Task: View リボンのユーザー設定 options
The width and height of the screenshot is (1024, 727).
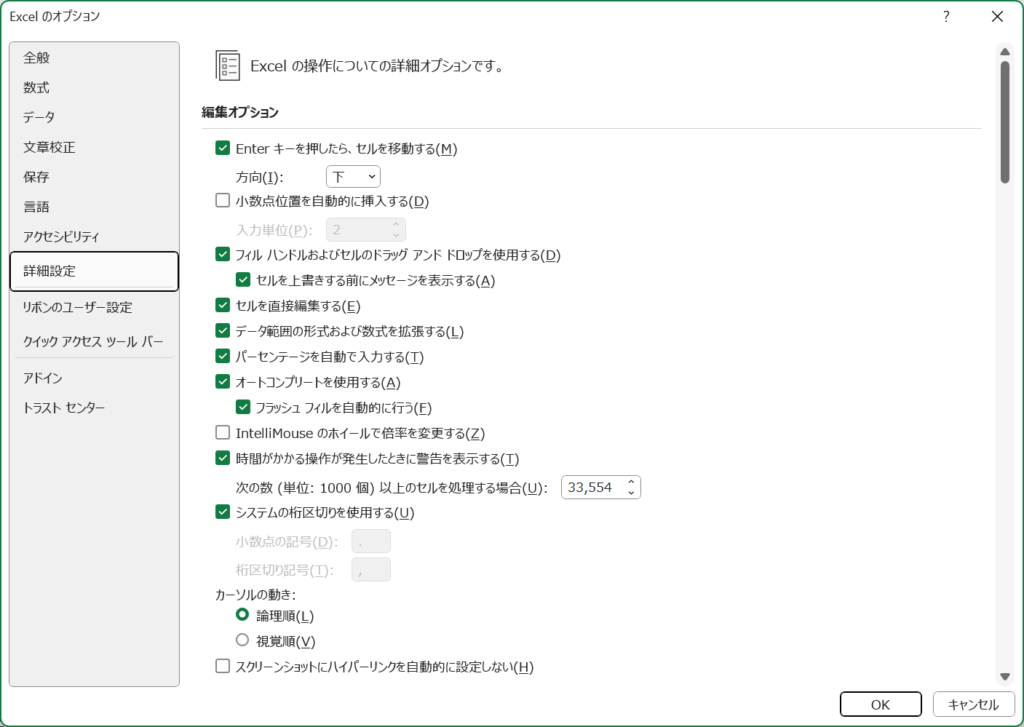Action: 74,307
